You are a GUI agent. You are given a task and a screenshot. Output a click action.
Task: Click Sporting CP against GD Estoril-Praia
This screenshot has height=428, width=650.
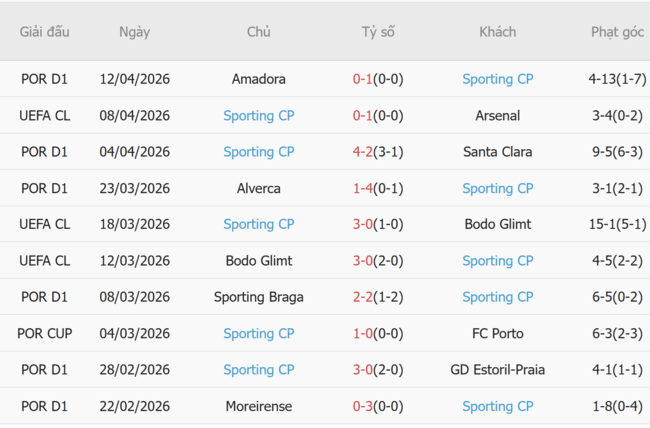258,370
